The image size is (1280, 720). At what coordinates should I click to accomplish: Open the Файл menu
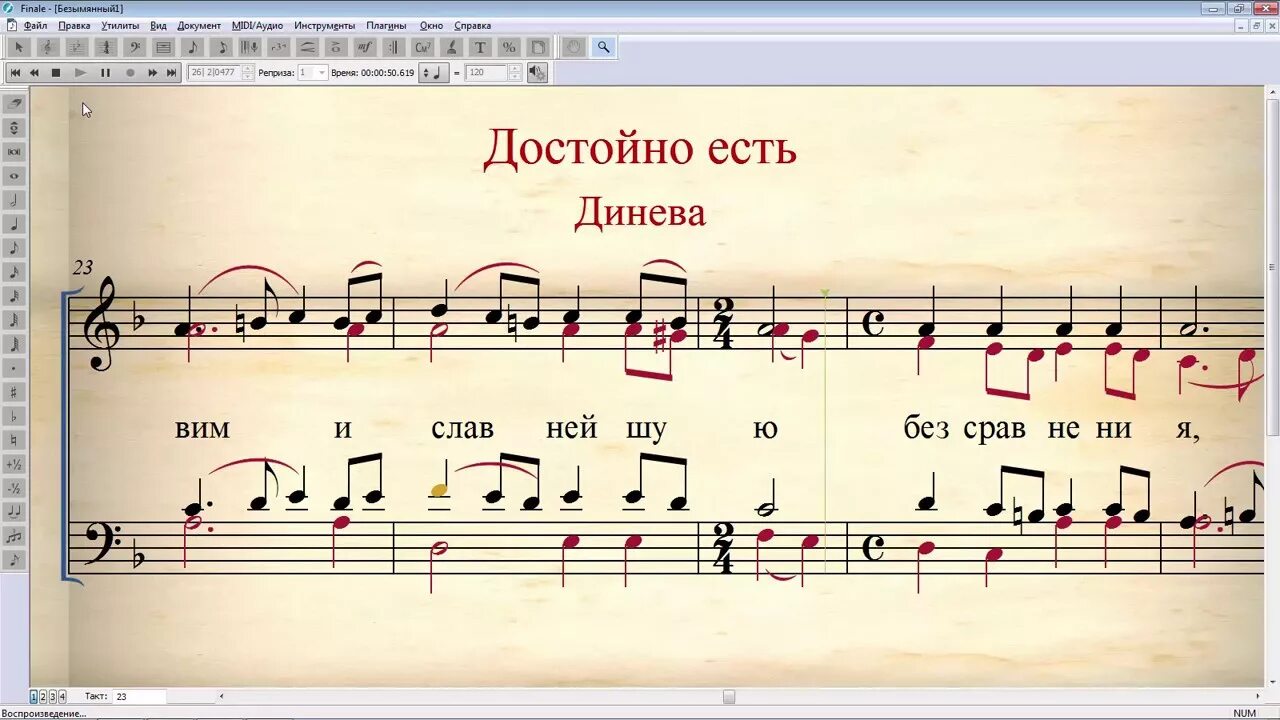(35, 25)
